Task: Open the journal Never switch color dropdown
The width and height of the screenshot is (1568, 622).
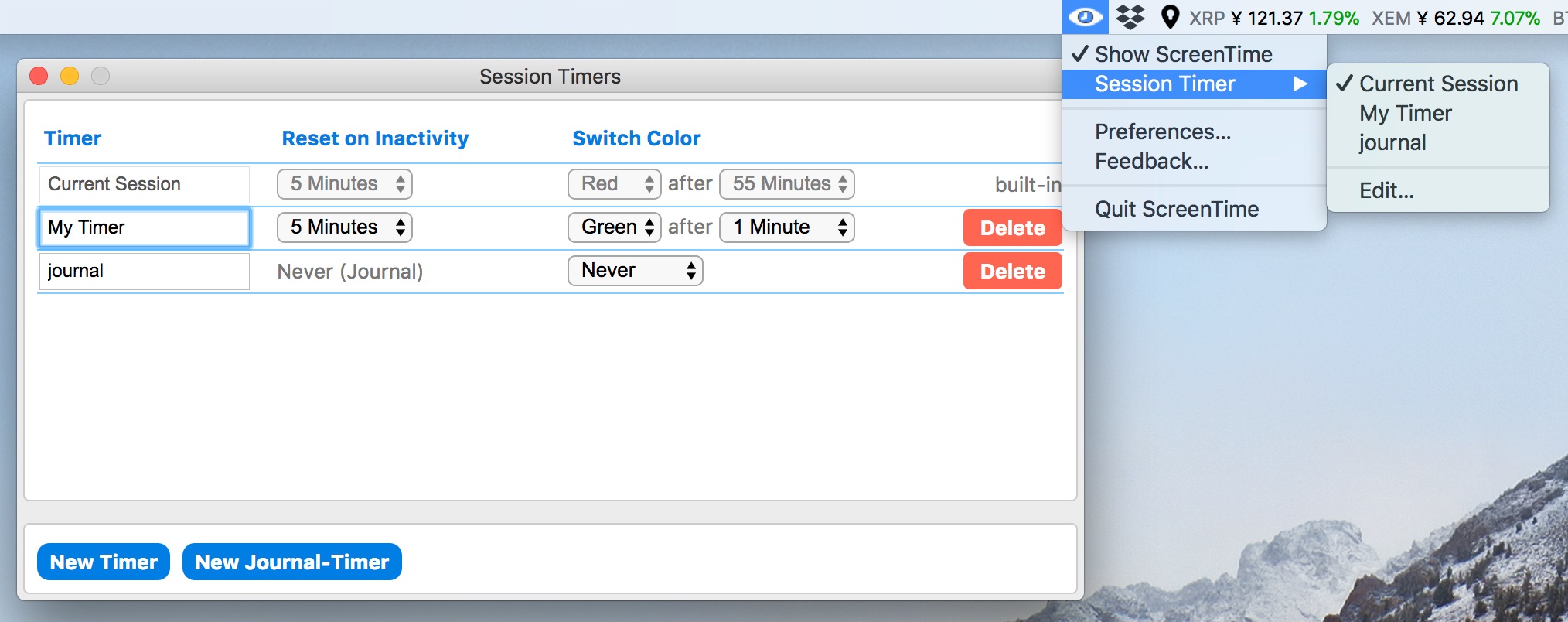Action: click(x=636, y=271)
